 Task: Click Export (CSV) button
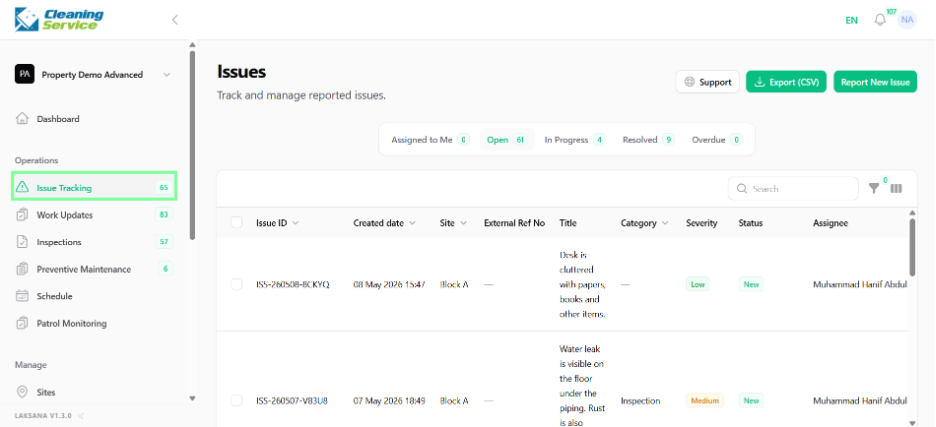pyautogui.click(x=786, y=82)
